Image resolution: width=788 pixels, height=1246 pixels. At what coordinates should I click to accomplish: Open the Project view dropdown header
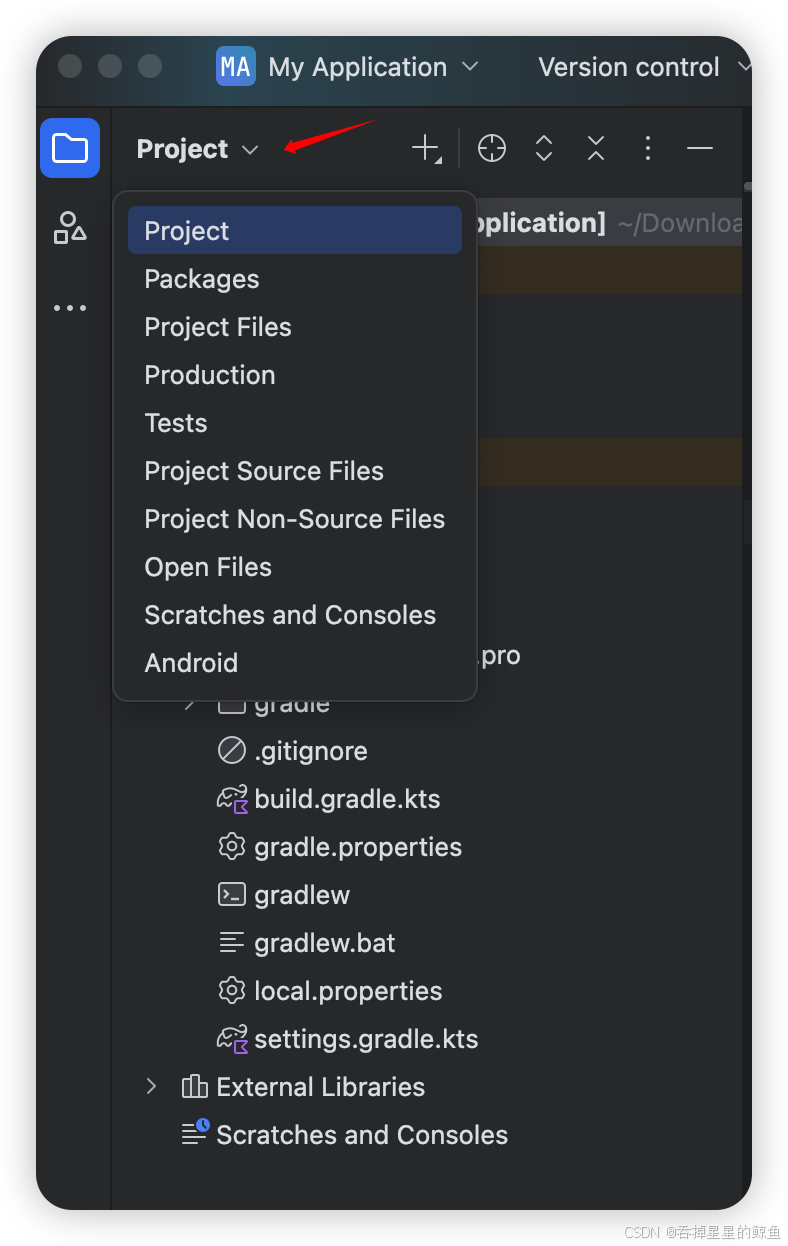(197, 149)
